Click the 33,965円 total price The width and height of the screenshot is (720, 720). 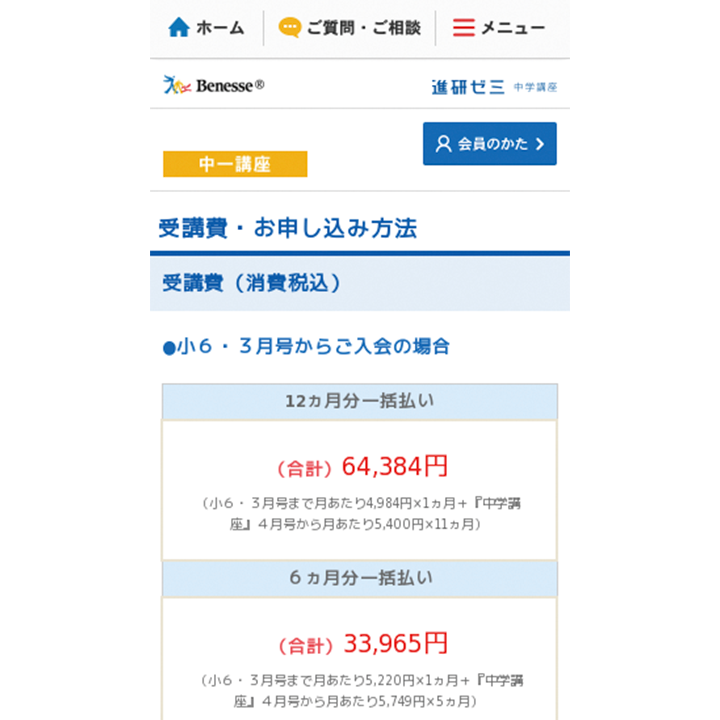395,643
